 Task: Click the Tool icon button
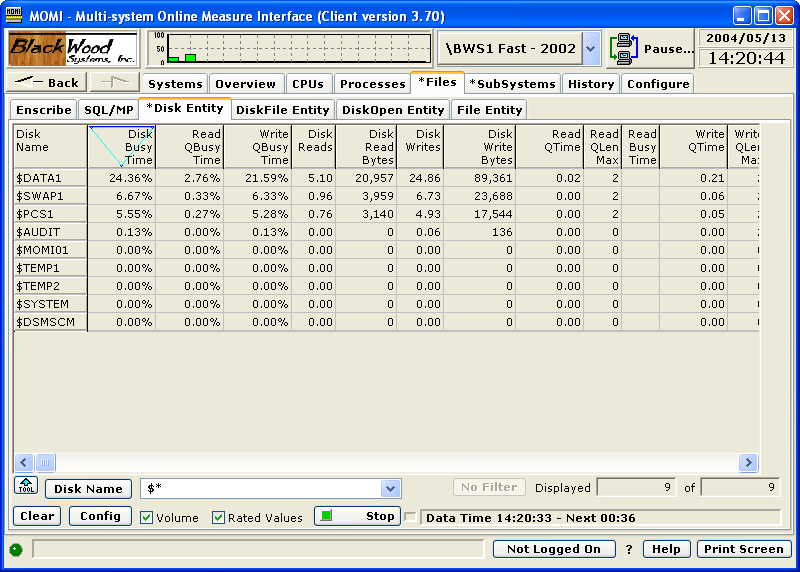(26, 487)
